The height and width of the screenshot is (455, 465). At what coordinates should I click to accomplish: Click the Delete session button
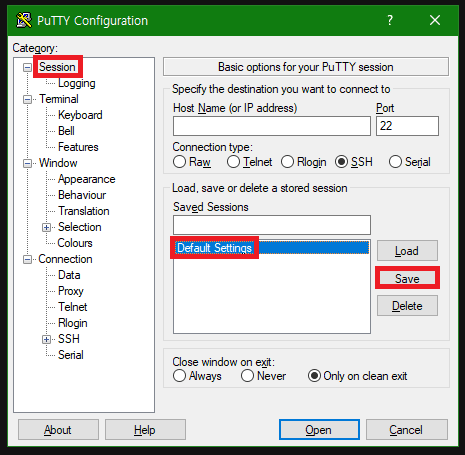click(x=407, y=306)
